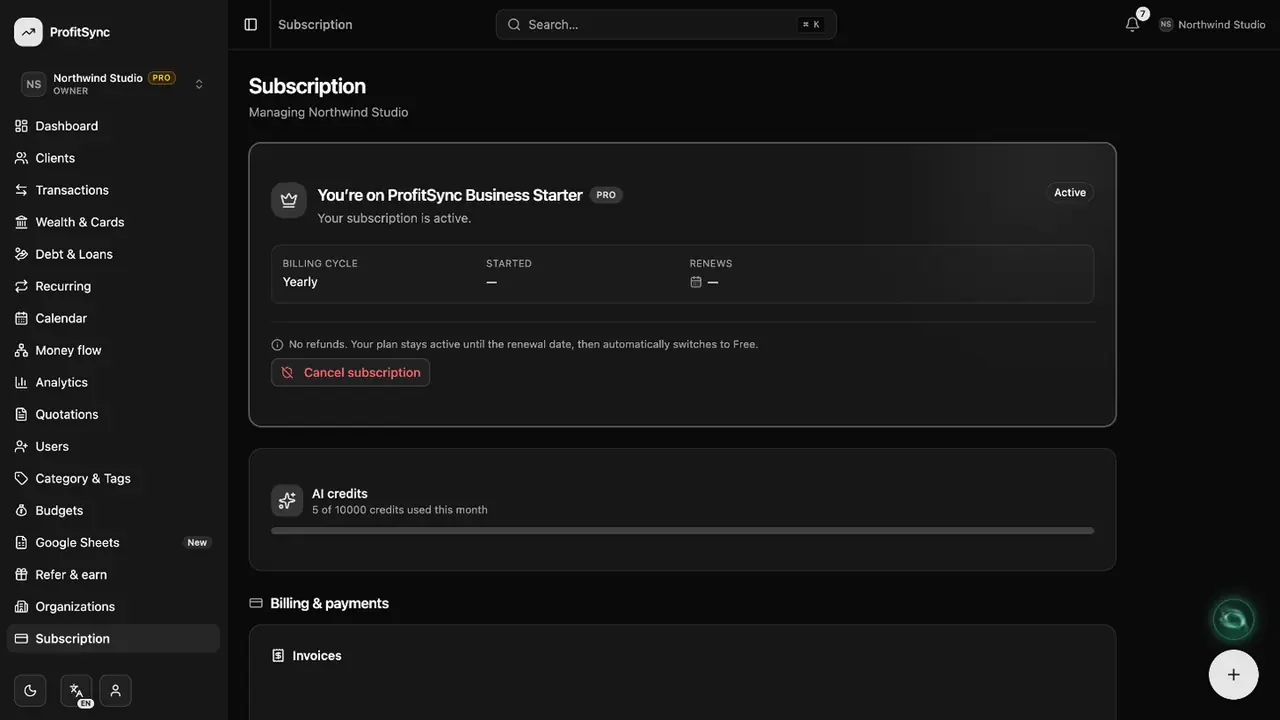The width and height of the screenshot is (1280, 720).
Task: Open Quotations in sidebar
Action: pyautogui.click(x=113, y=414)
